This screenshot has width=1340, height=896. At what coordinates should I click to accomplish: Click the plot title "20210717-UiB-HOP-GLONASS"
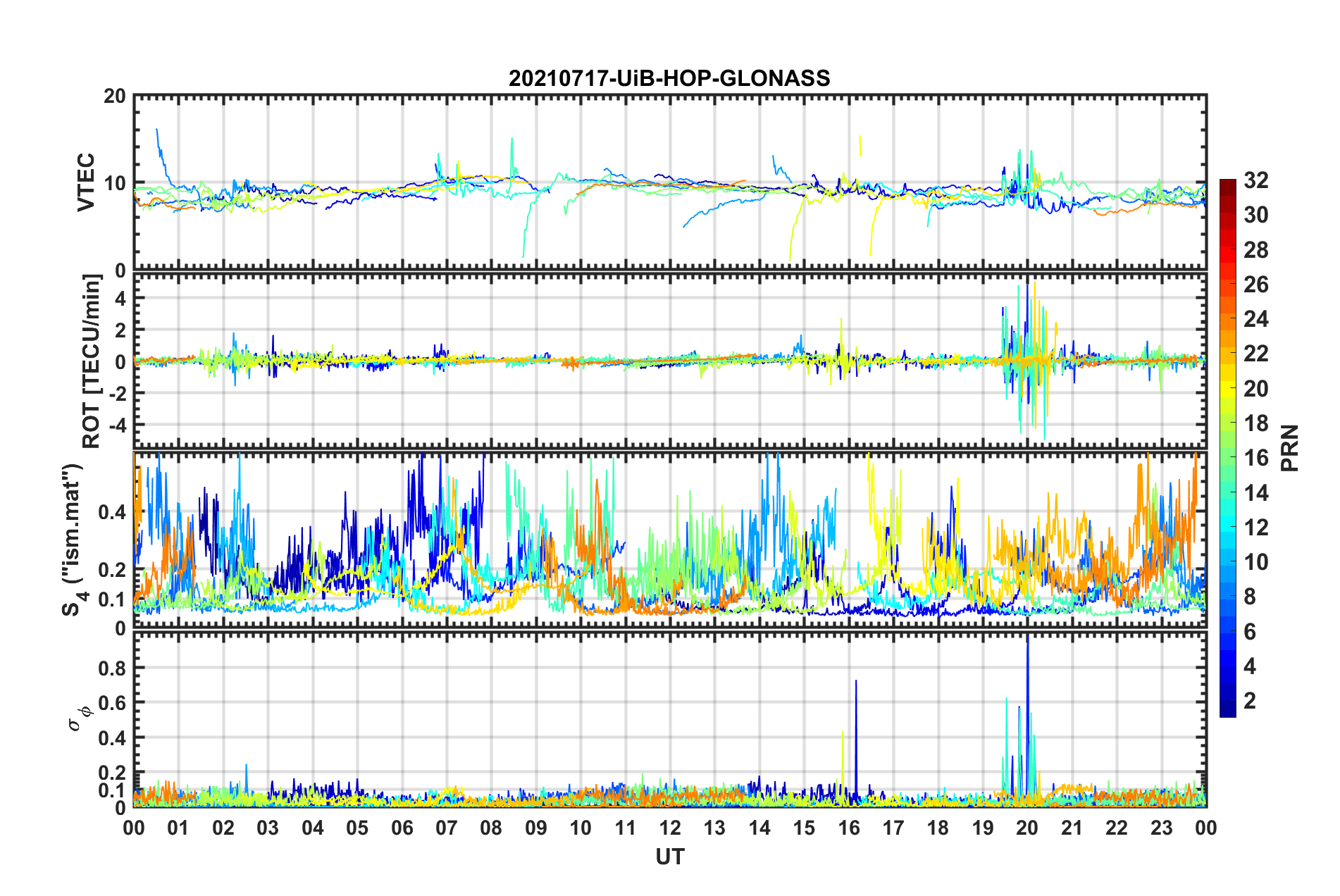(x=669, y=78)
